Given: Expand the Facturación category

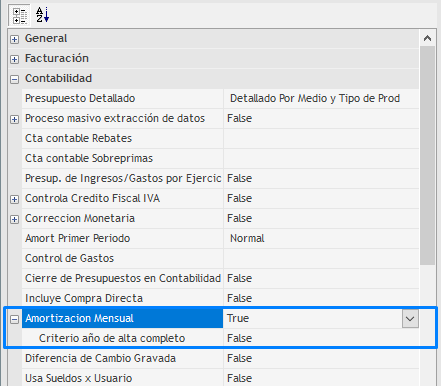Looking at the screenshot, I should coord(14,59).
